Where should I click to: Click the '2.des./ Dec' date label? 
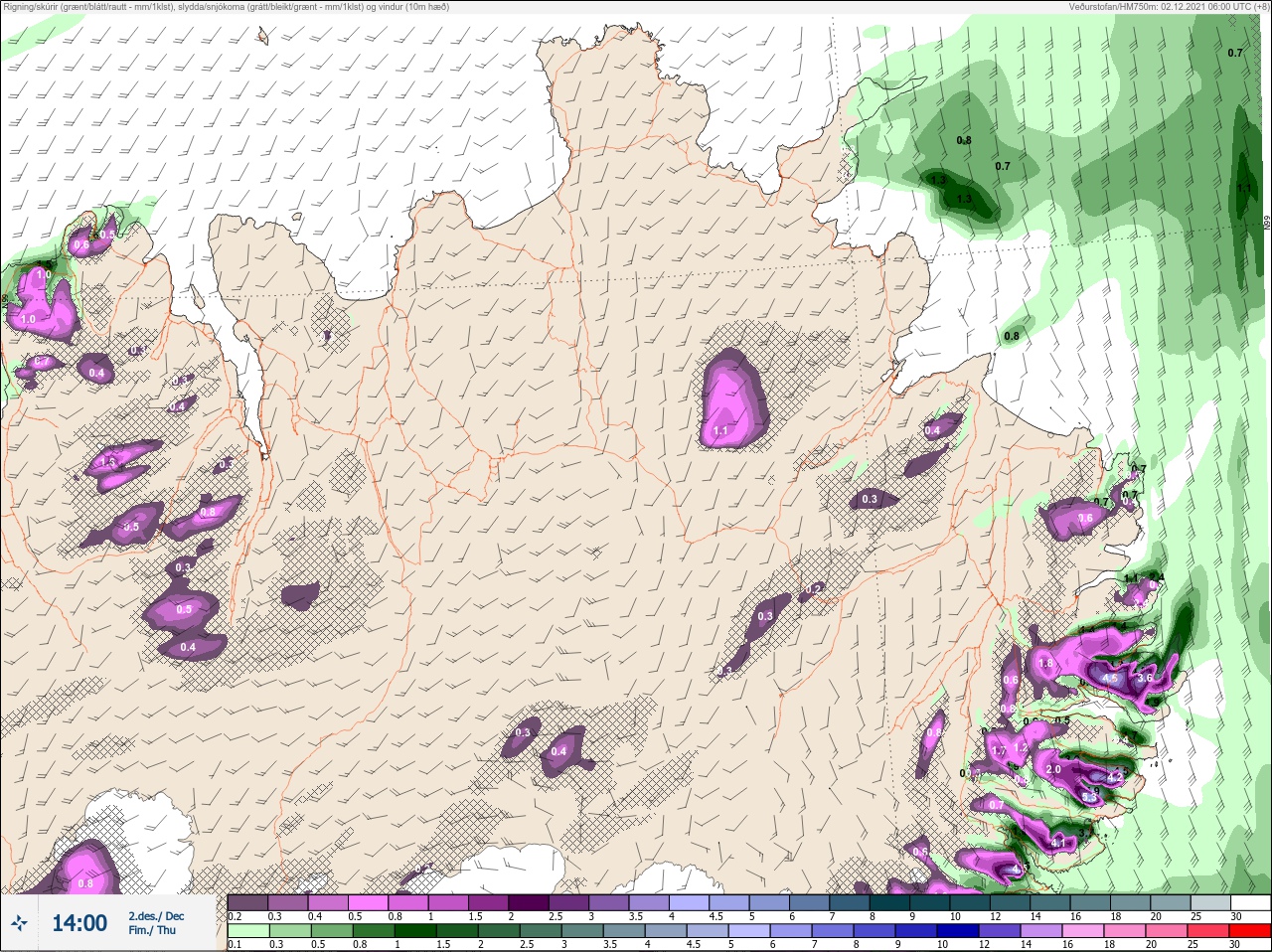156,916
